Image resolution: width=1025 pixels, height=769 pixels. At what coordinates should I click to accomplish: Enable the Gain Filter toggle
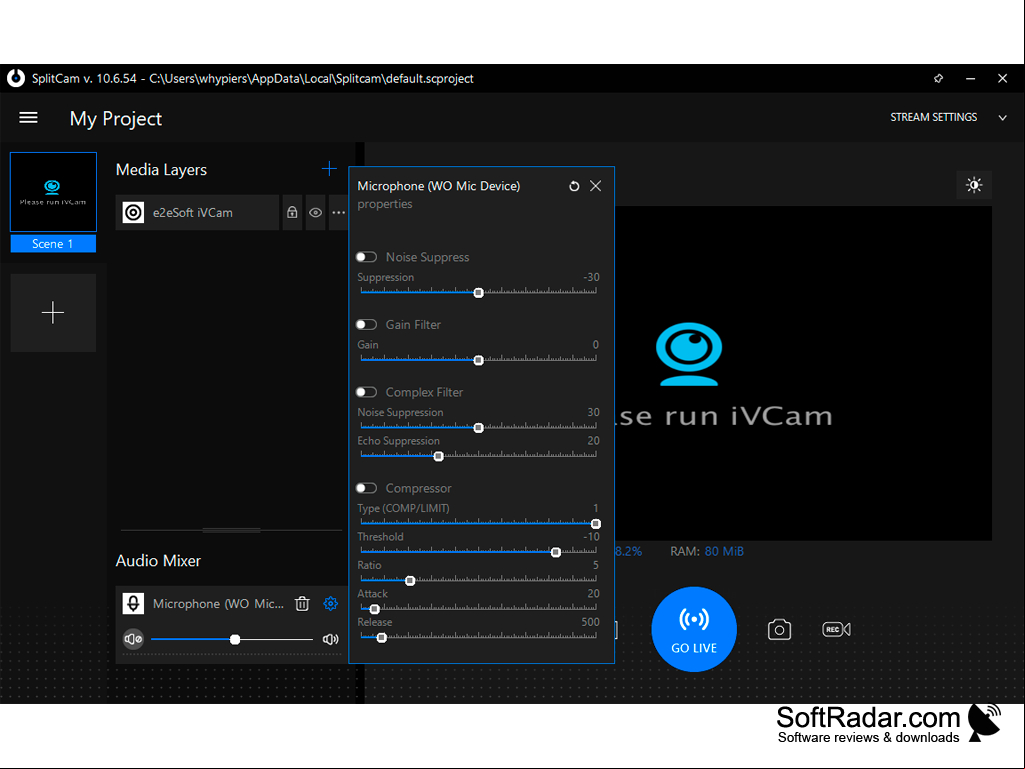366,325
